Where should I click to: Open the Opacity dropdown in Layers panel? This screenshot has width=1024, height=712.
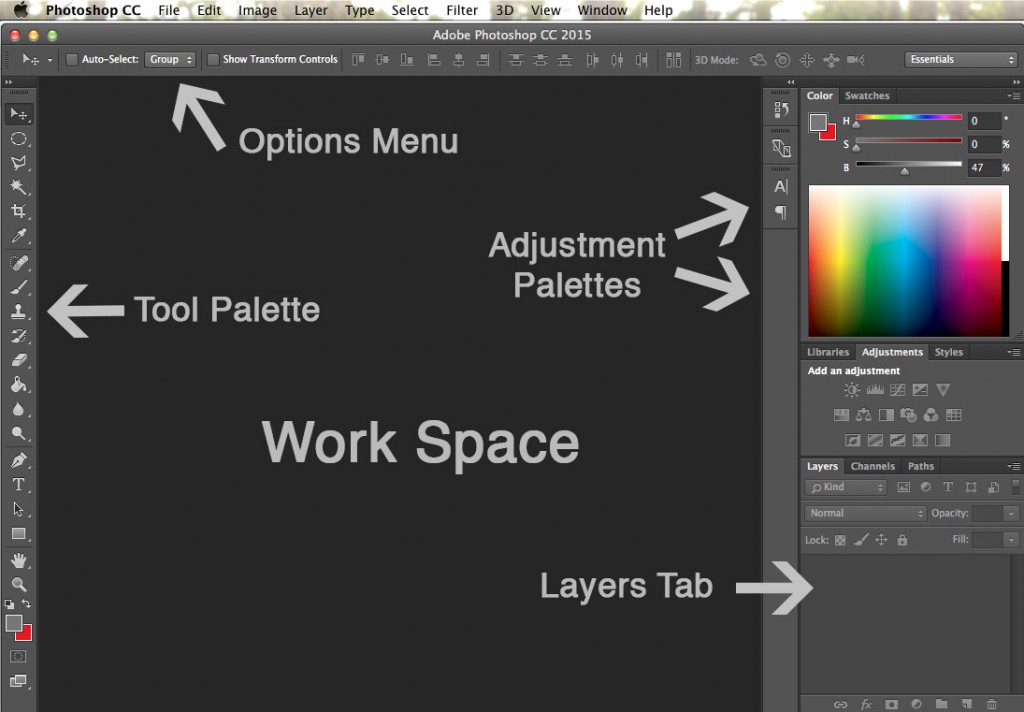tap(1013, 512)
